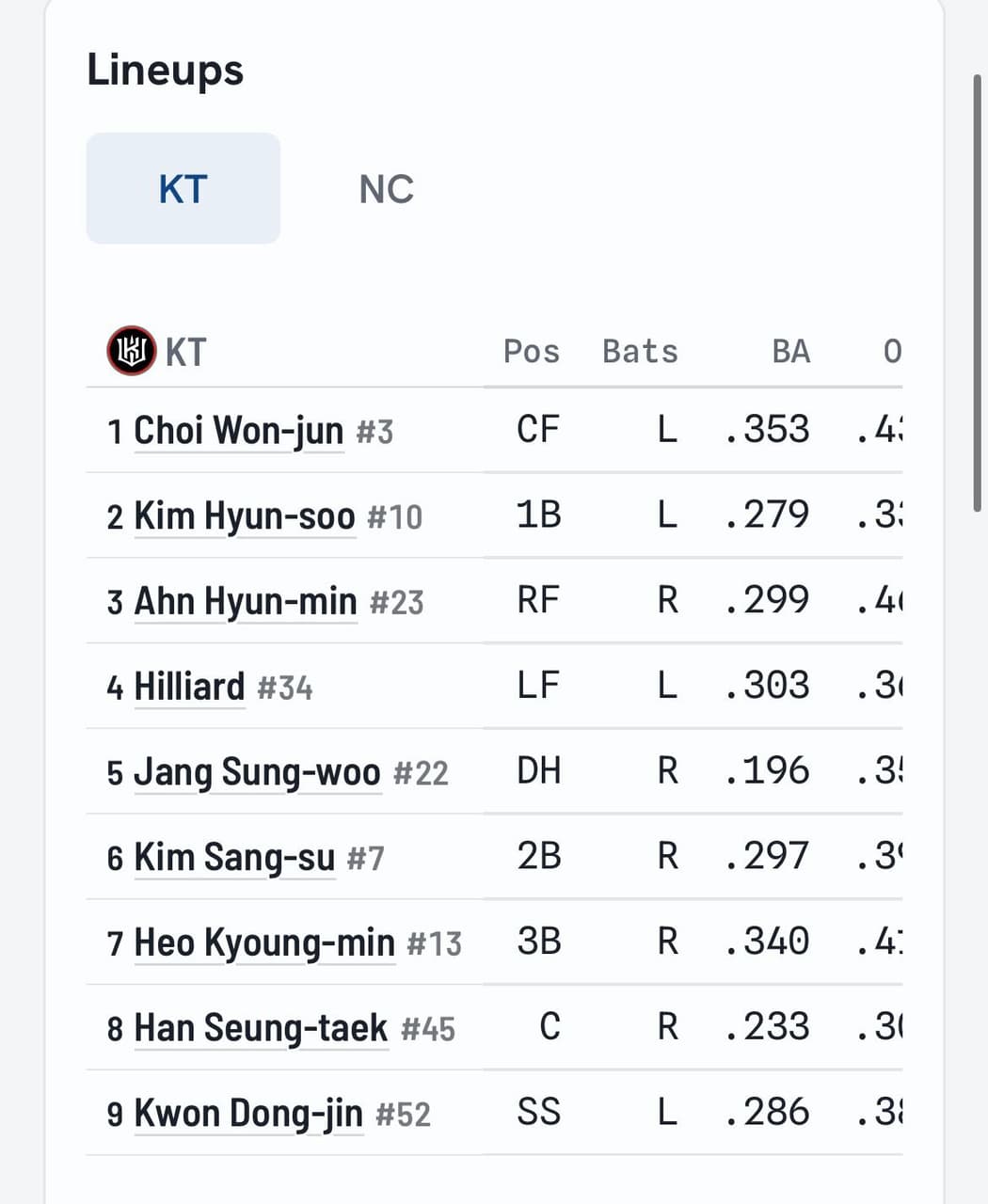This screenshot has height=1204, width=988.
Task: View Ahn Hyun-min's profile
Action: [246, 602]
